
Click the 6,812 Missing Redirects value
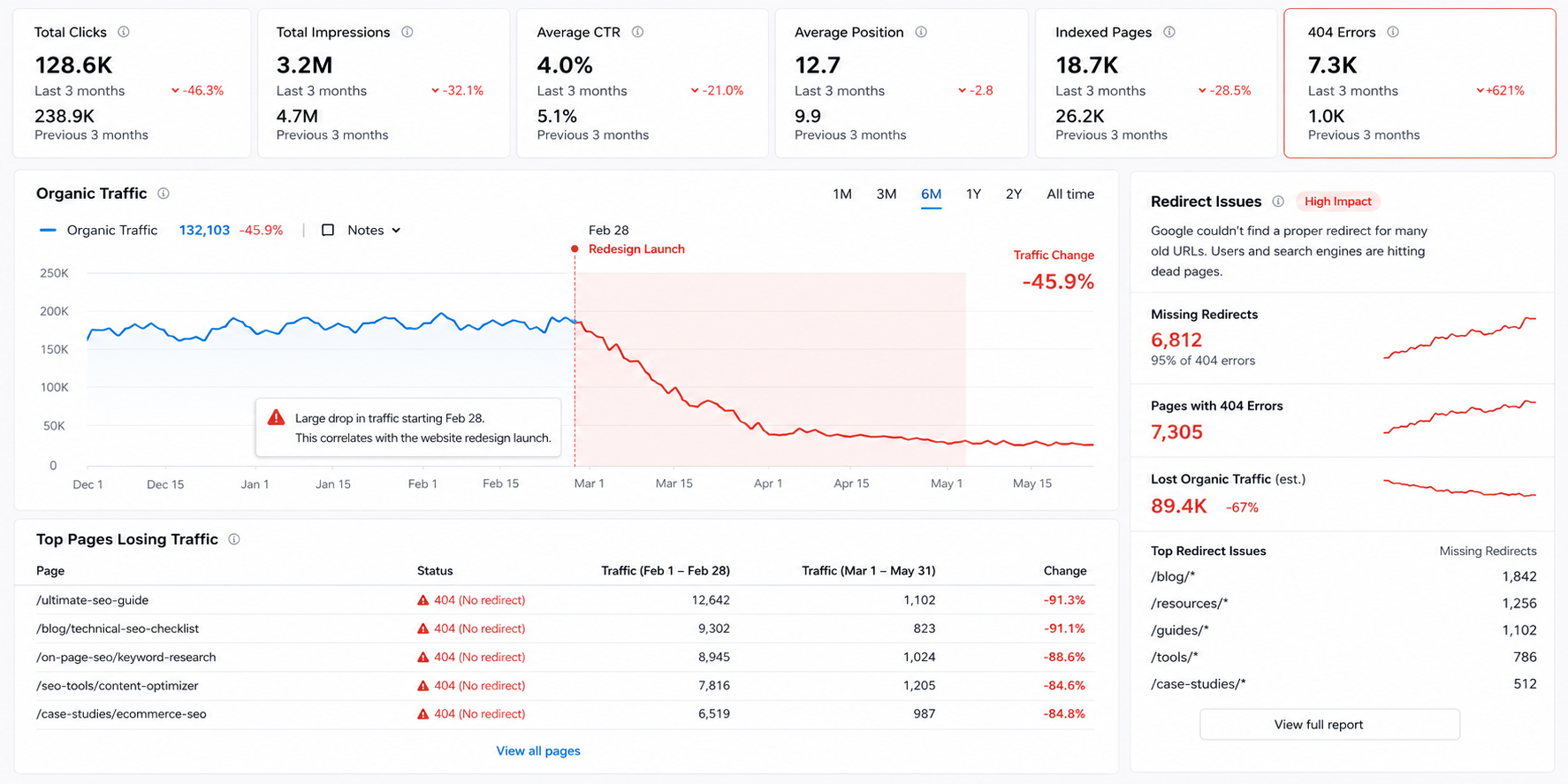coord(1176,340)
